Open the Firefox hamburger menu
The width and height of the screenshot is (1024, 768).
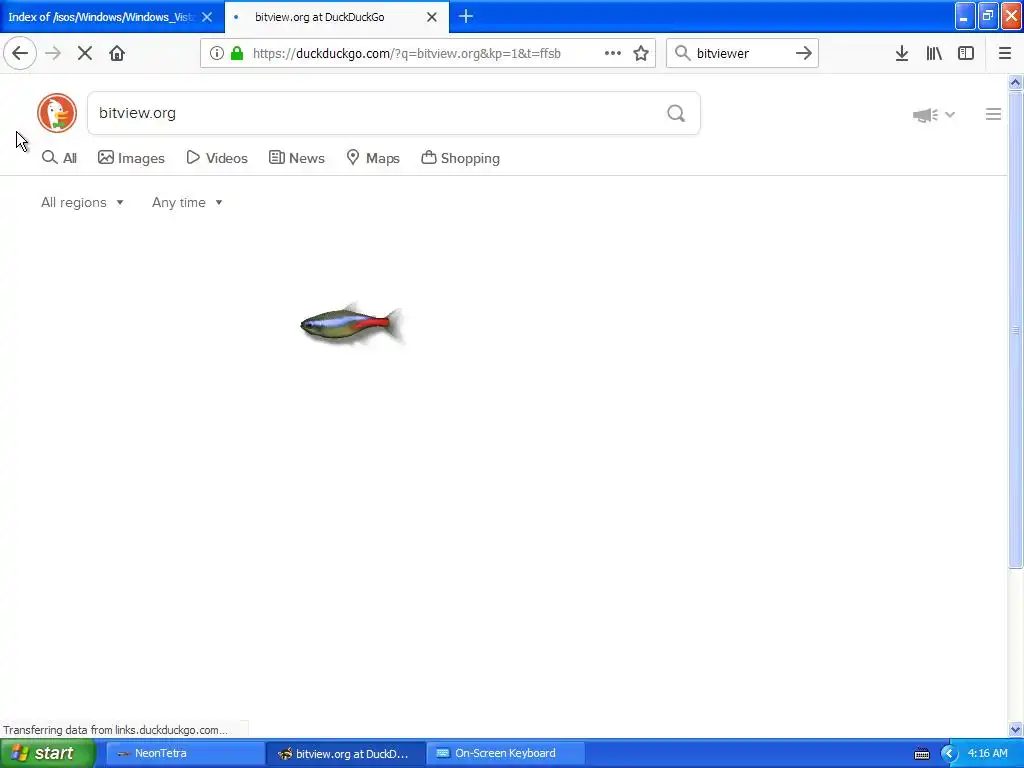click(1004, 54)
